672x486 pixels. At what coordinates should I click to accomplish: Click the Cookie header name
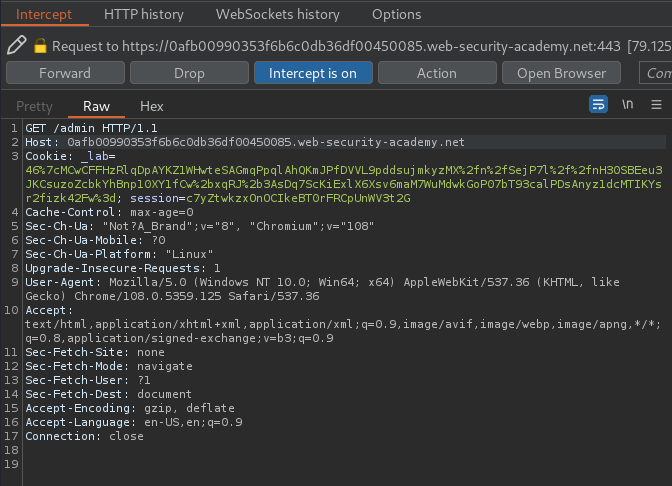pyautogui.click(x=49, y=156)
